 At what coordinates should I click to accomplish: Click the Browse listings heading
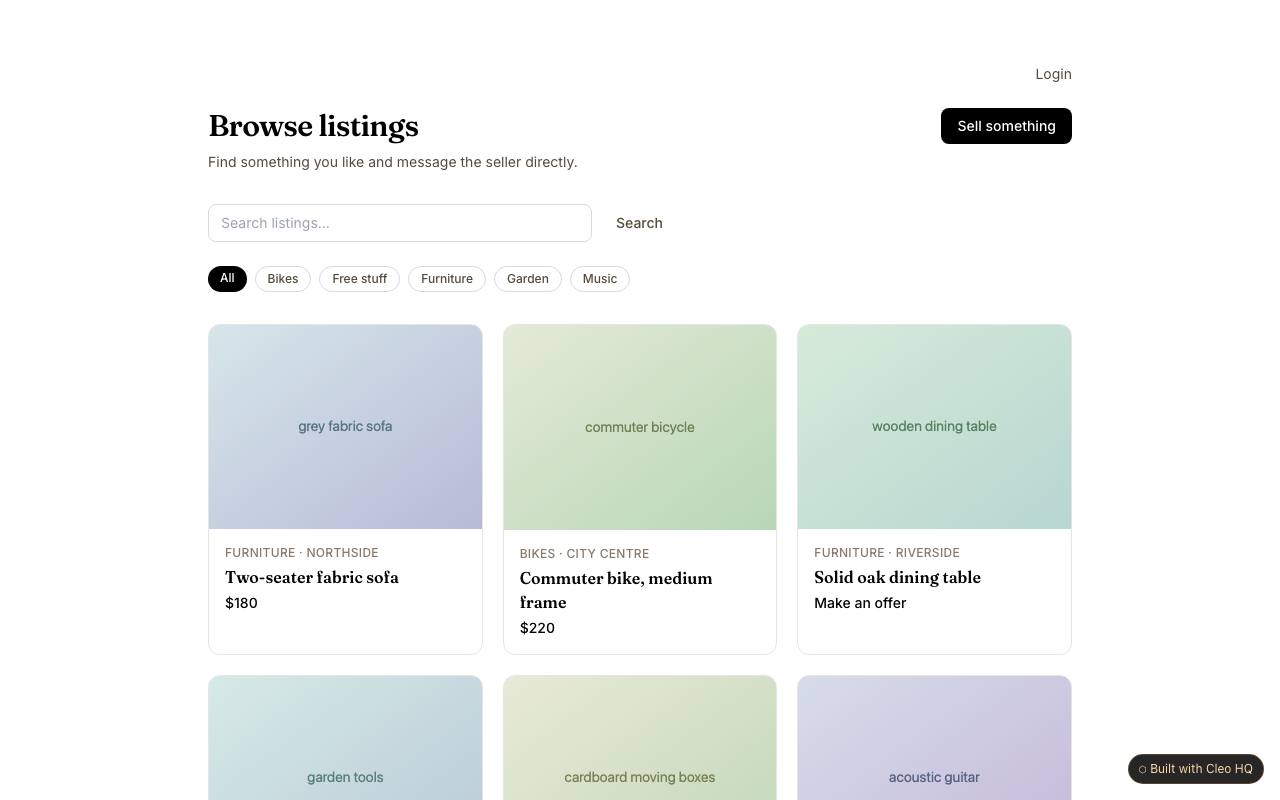point(313,126)
